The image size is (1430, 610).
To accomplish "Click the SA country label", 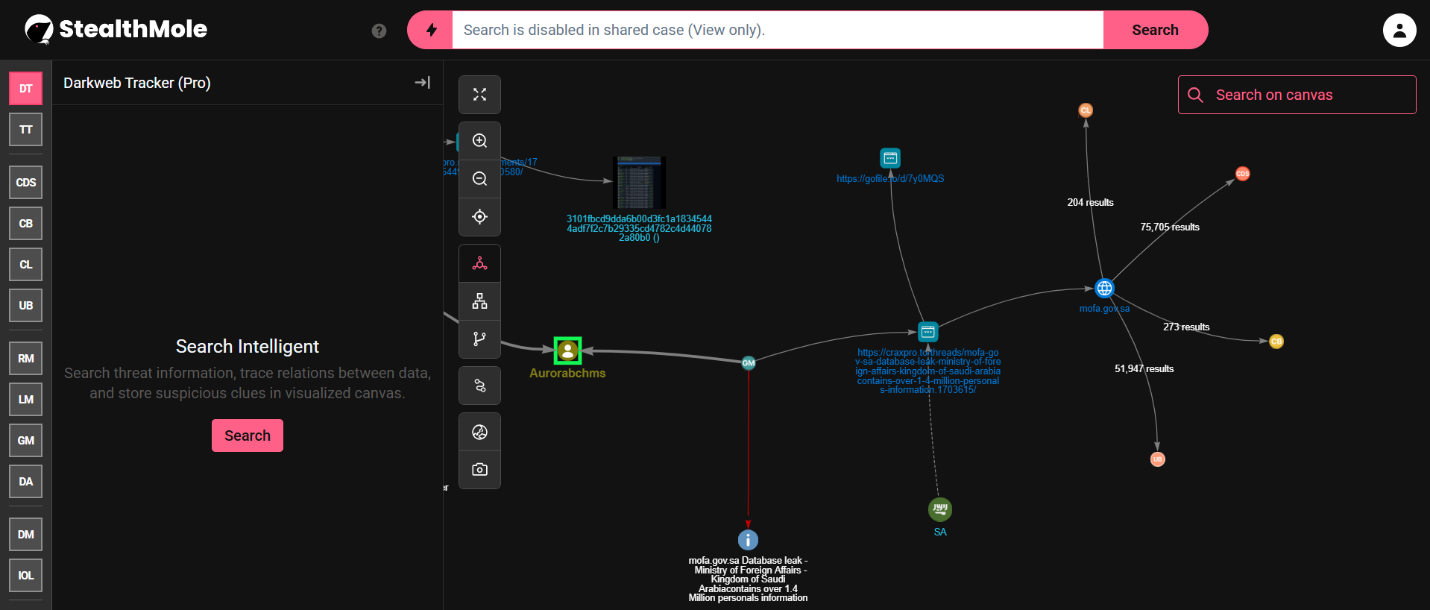I will [x=940, y=532].
